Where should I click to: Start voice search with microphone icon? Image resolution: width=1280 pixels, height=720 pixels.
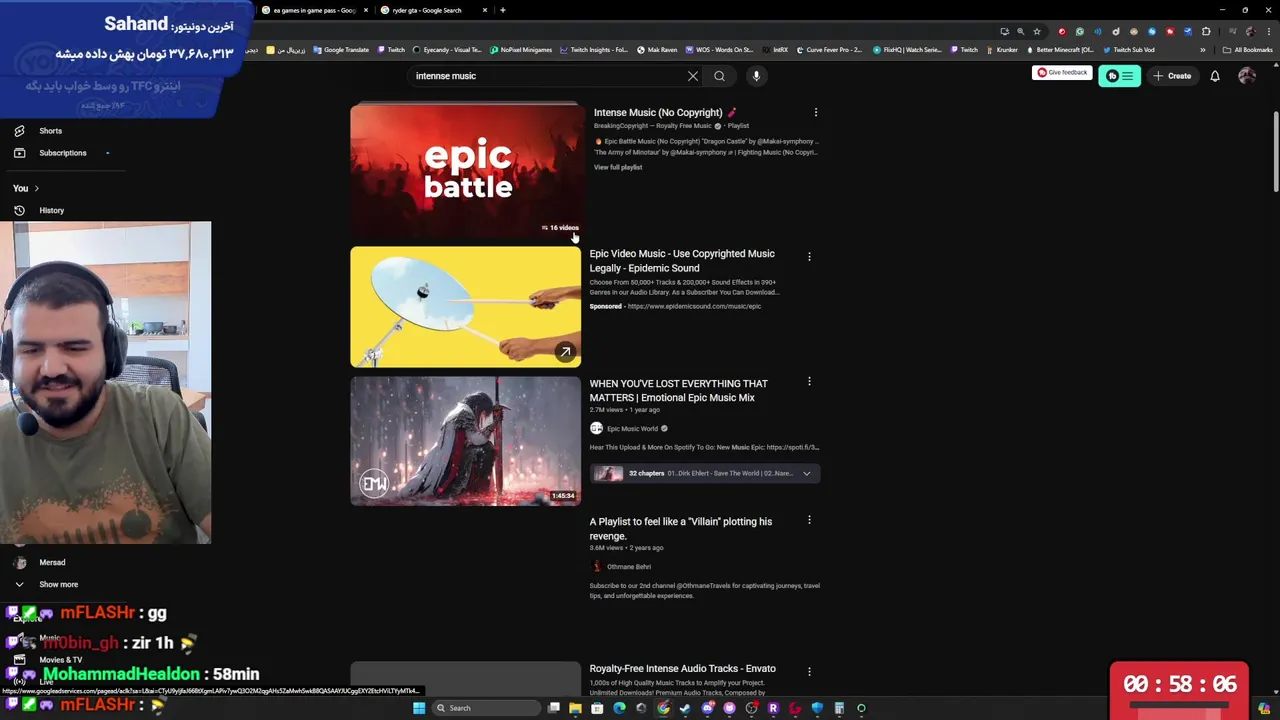pos(756,76)
